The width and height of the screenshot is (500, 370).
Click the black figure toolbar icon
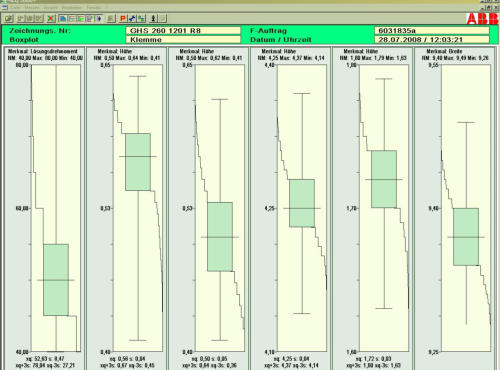(x=153, y=18)
